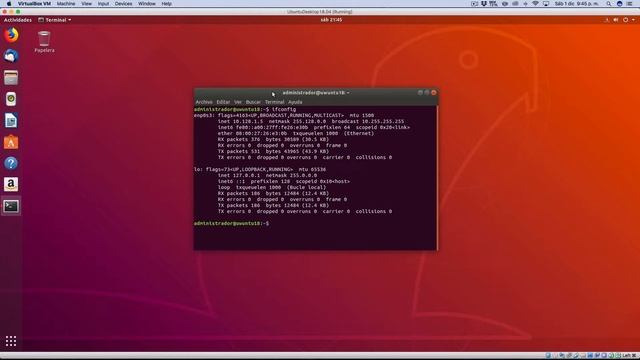Viewport: 640px width, 360px height.
Task: Launch Thunderbird mail from the dock
Action: (x=11, y=56)
